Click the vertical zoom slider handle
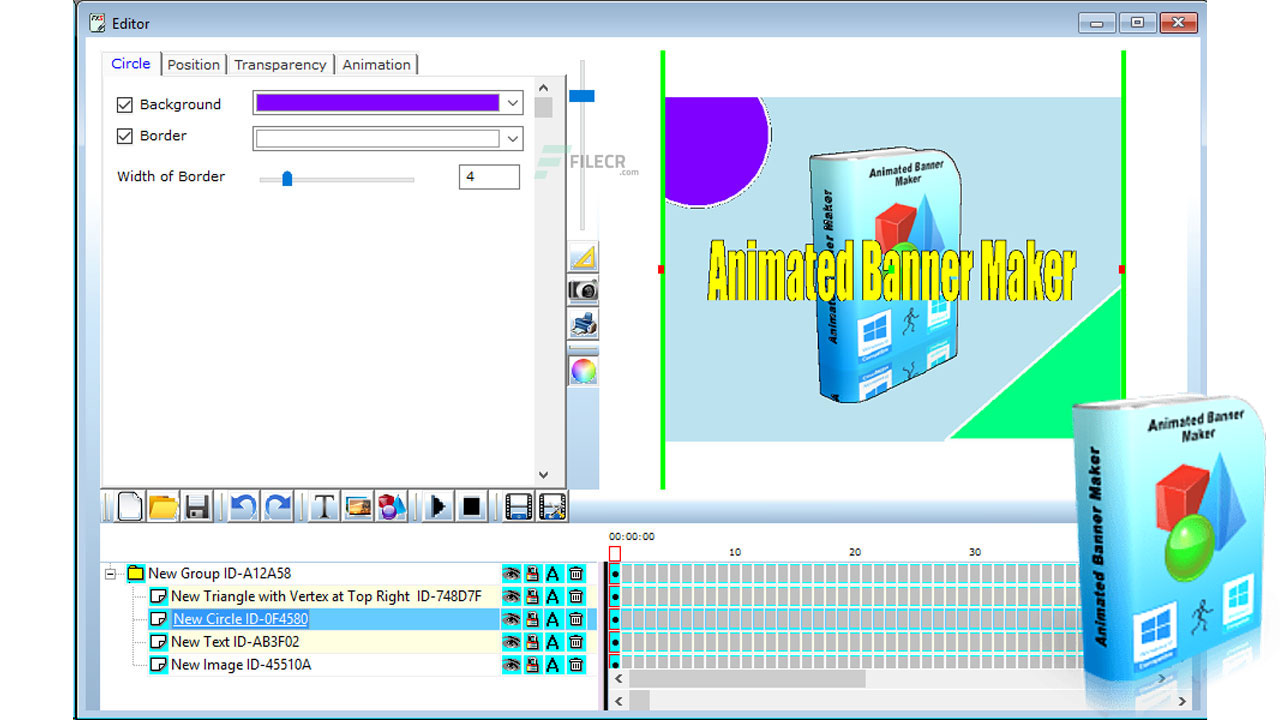Screen dimensions: 1280x720 [x=582, y=96]
